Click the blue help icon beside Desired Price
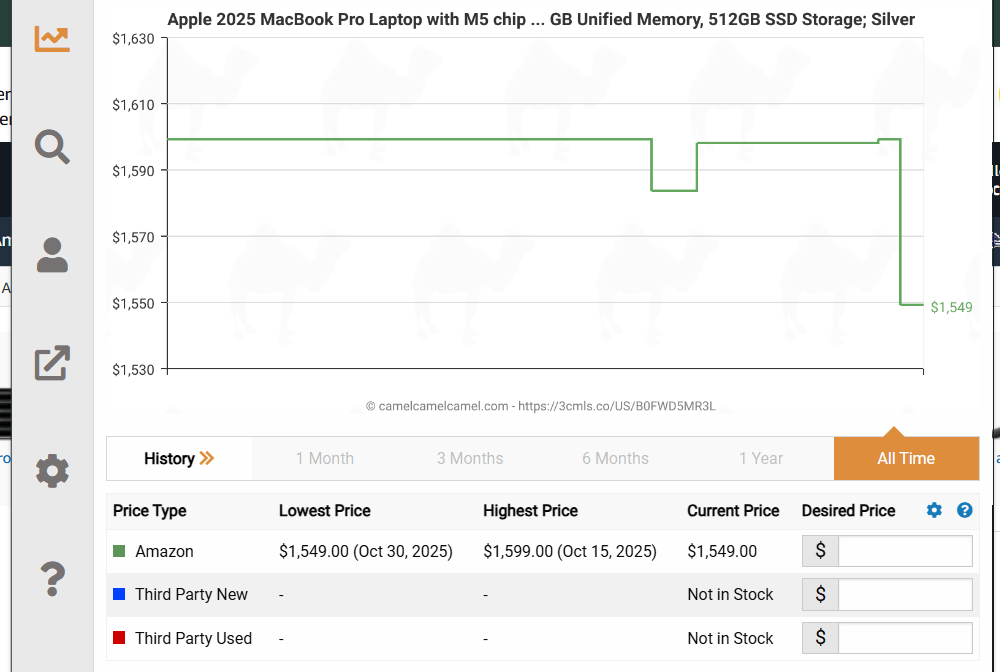1000x672 pixels. (964, 511)
